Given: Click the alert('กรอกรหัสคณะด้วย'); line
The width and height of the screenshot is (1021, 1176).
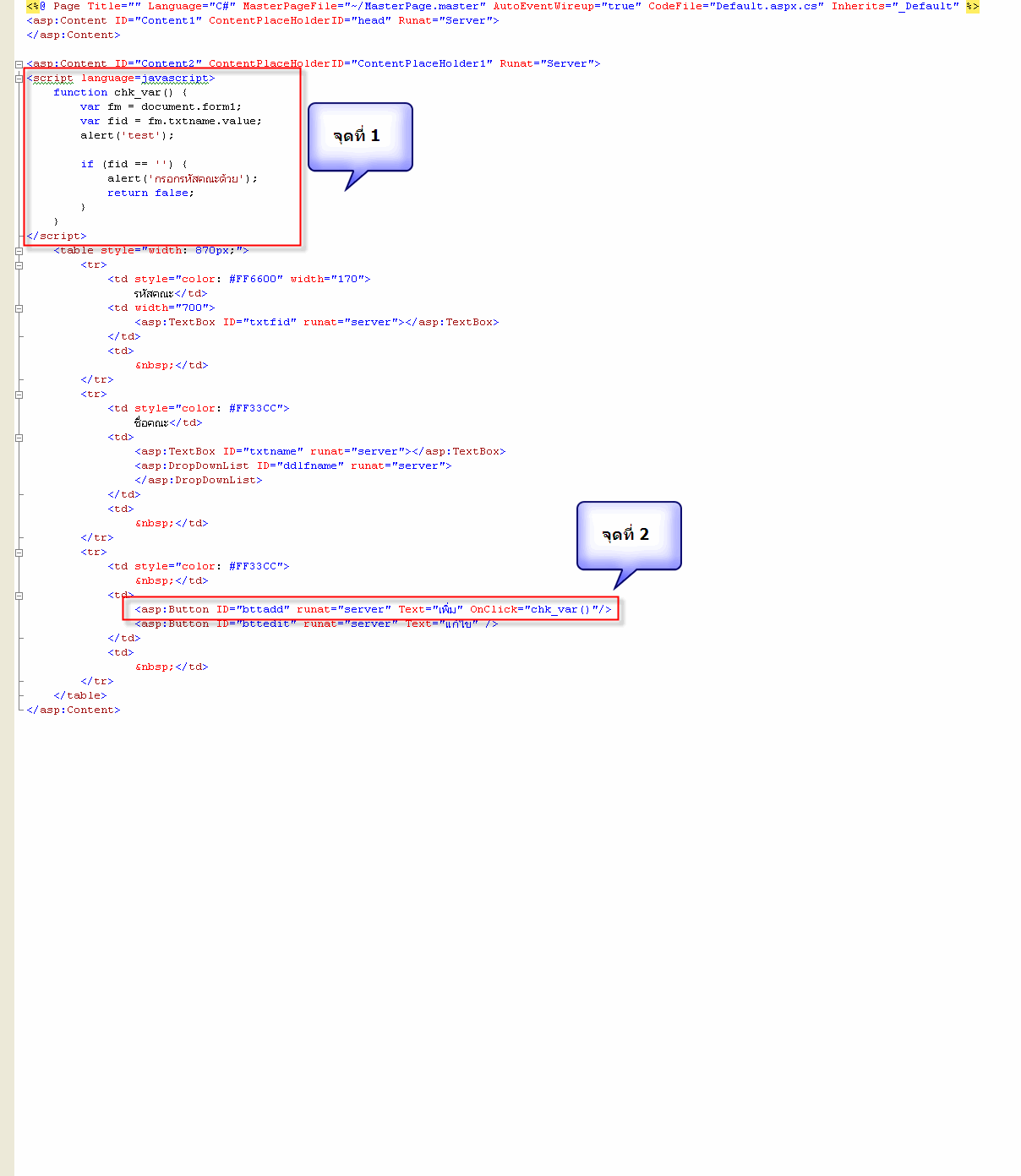Looking at the screenshot, I should point(183,178).
